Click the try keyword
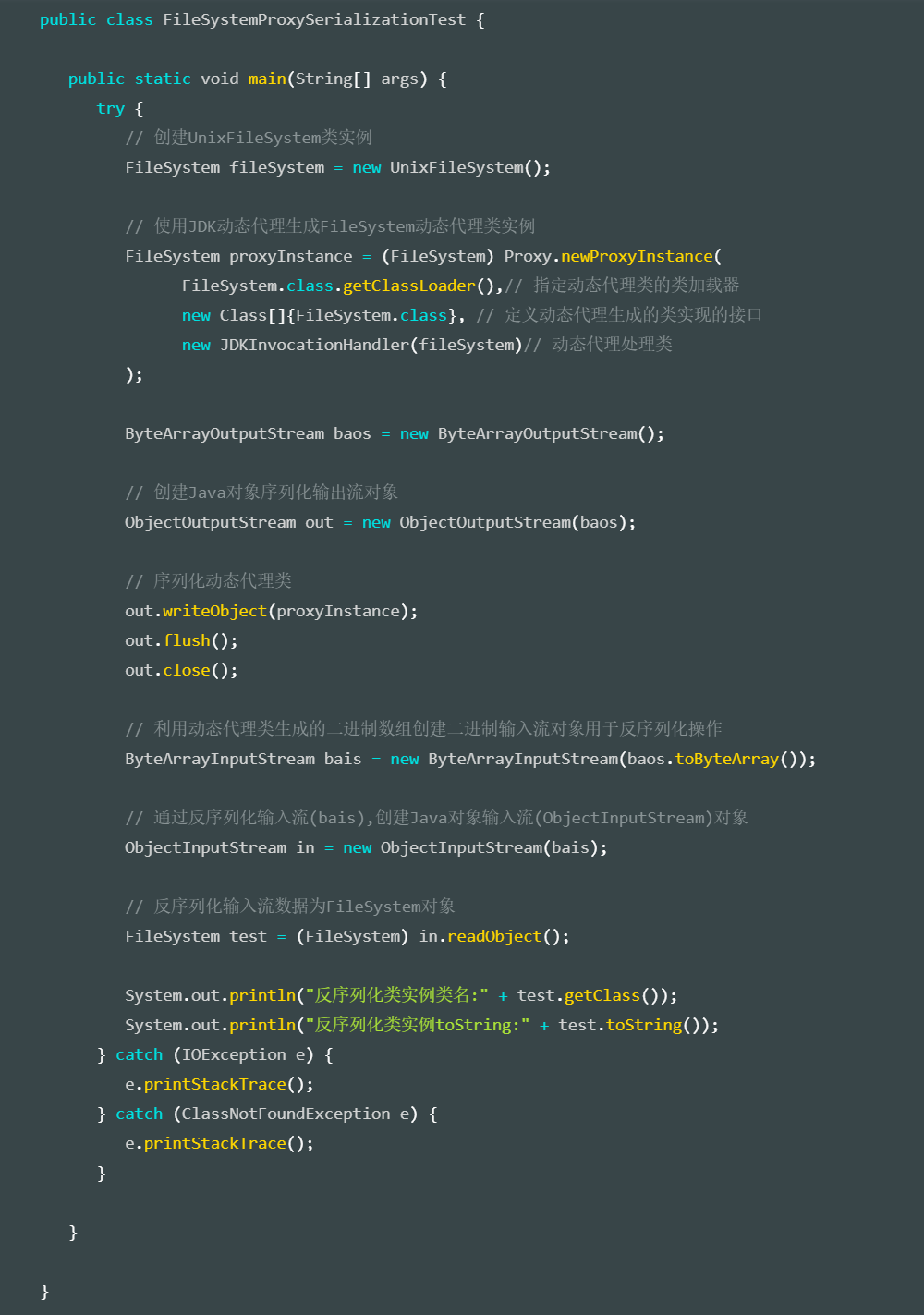This screenshot has height=1315, width=924. [110, 108]
